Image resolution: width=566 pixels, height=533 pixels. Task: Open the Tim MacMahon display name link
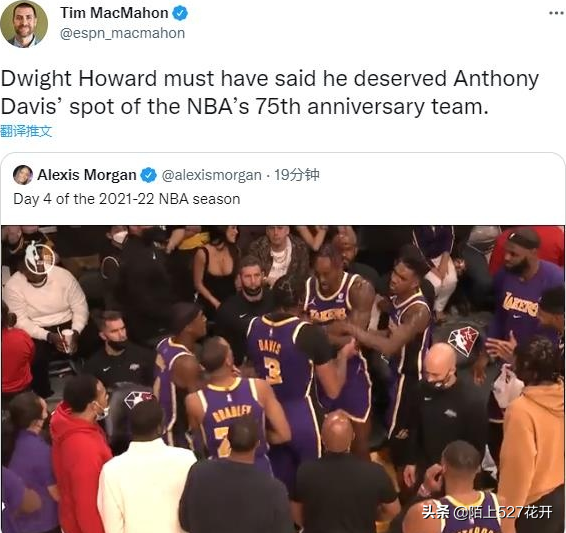pos(114,13)
